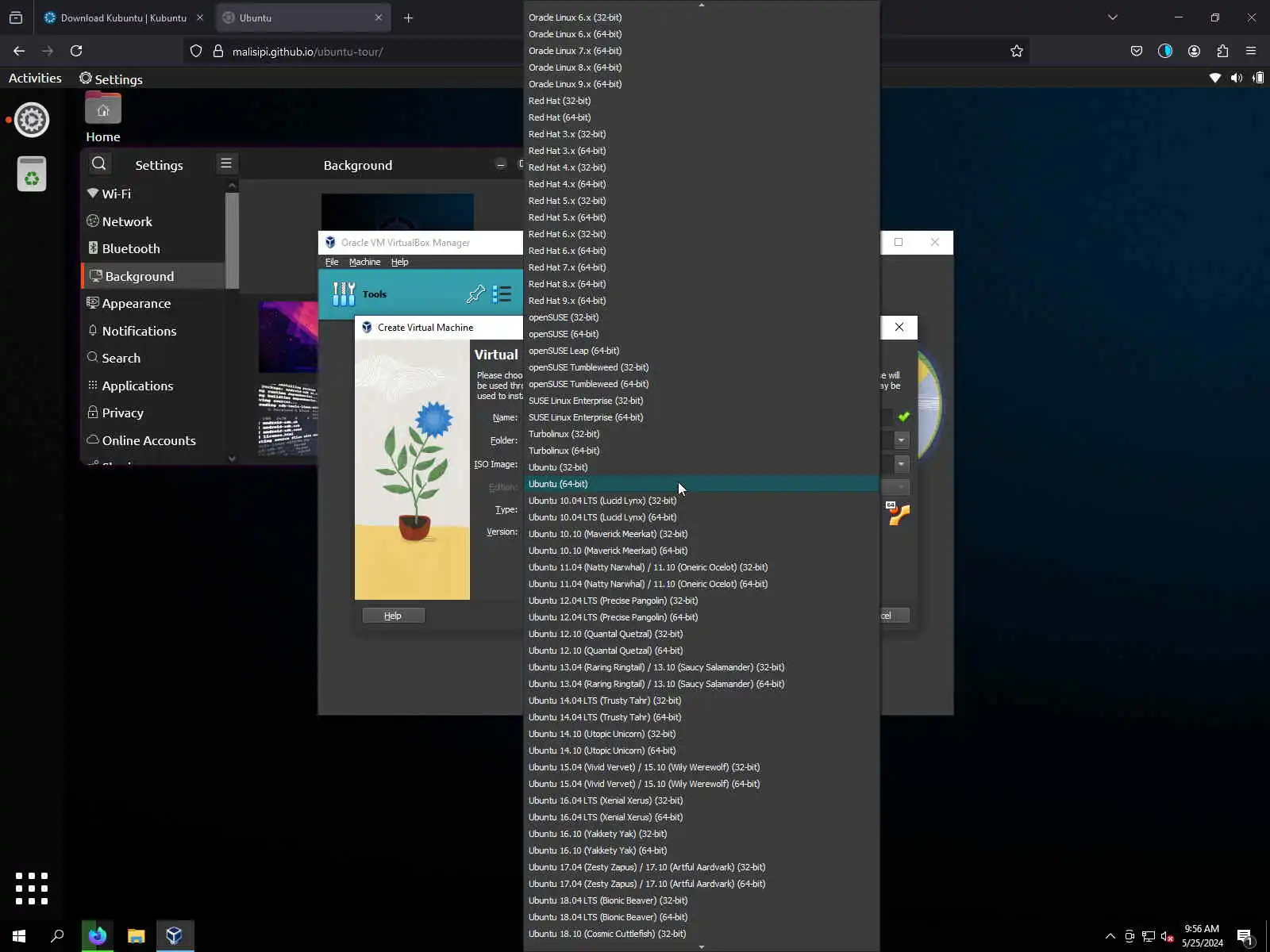1270x952 pixels.
Task: Open the Help menu in VirtualBox Manager
Action: tap(399, 262)
